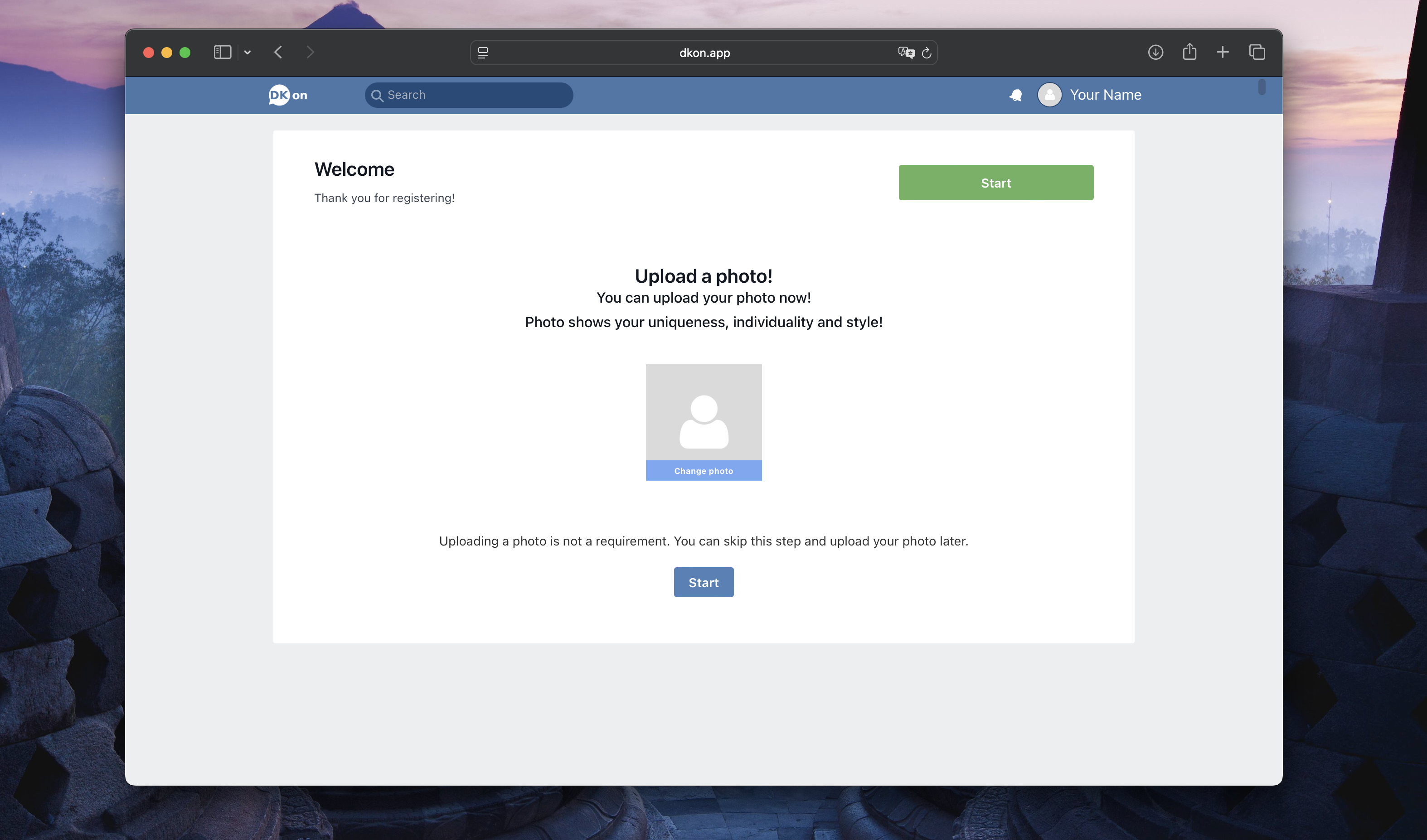
Task: Click the blue Start button below the photo
Action: 704,583
